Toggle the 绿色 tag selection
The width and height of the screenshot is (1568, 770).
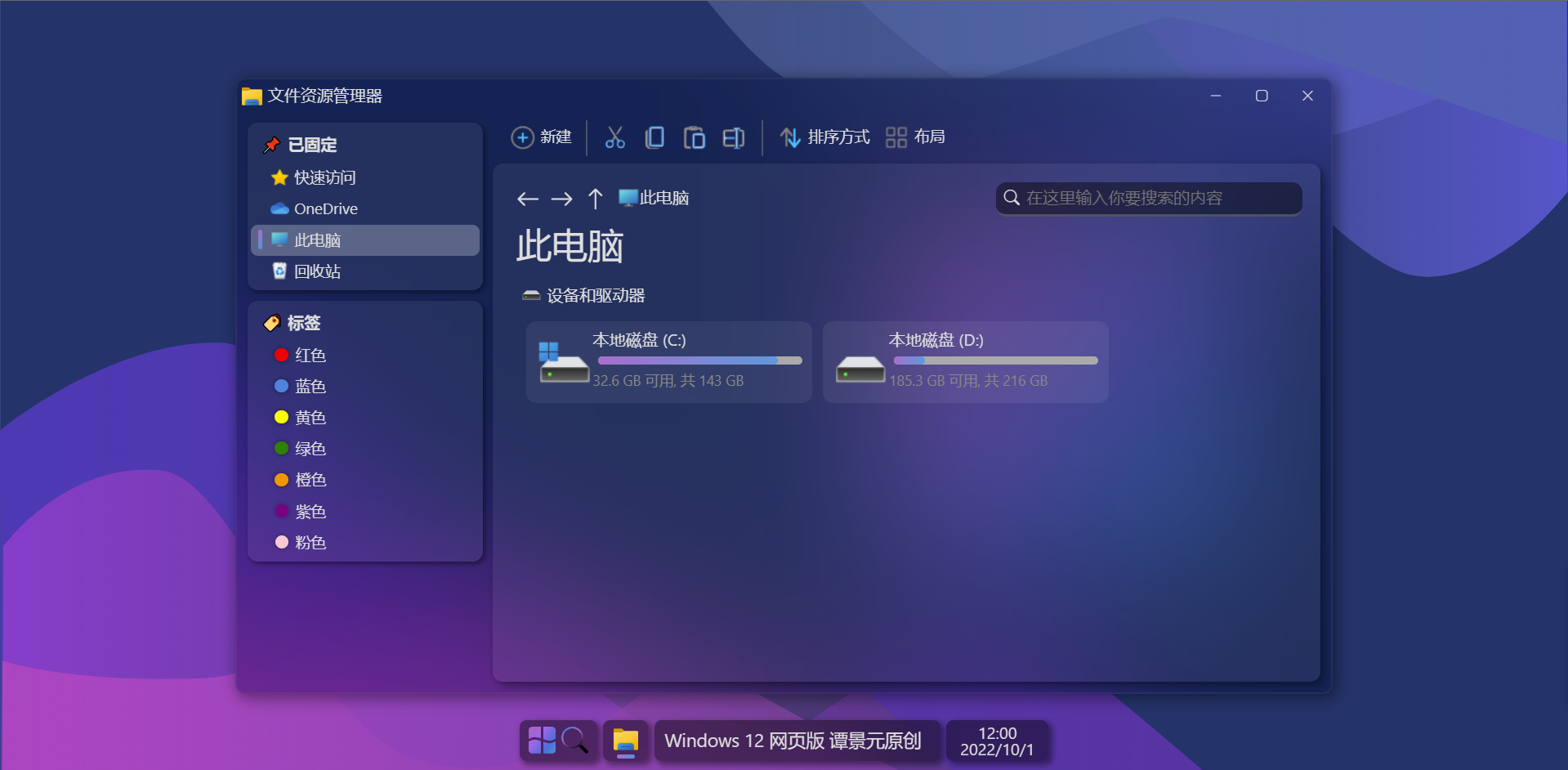point(281,448)
